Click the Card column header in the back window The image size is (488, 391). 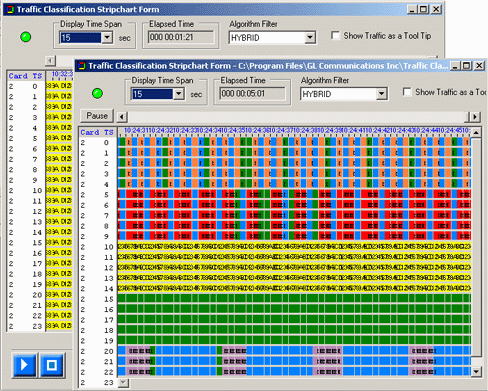click(x=18, y=76)
